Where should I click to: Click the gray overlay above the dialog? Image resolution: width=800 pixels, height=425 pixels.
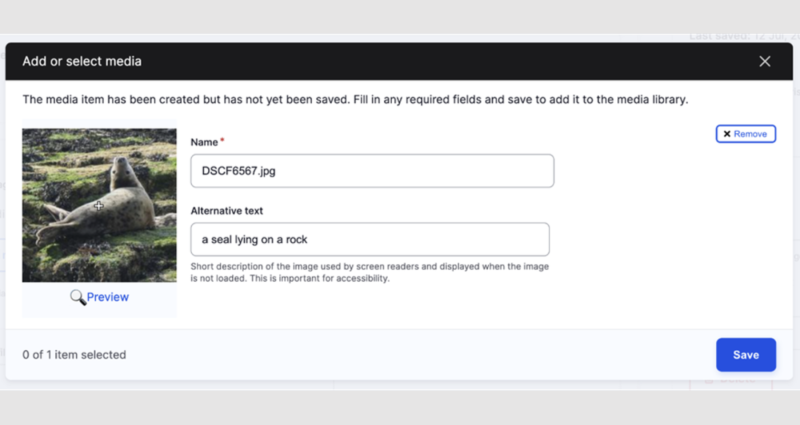[x=400, y=17]
